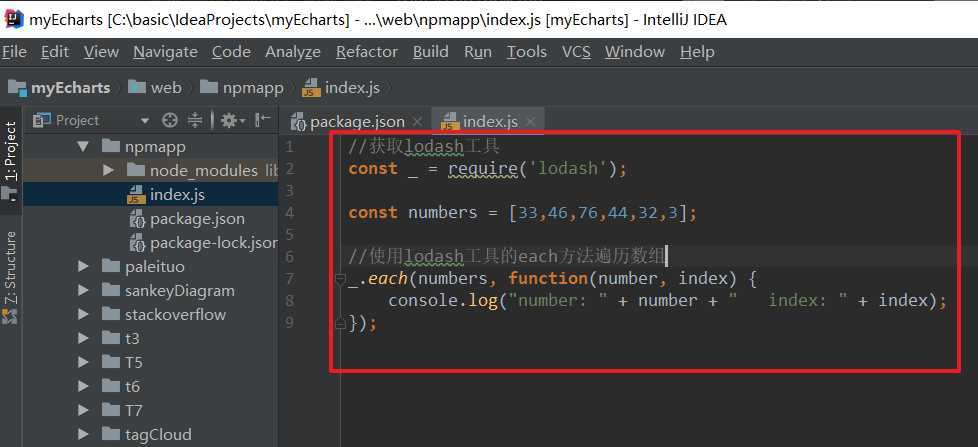
Task: Open the VCS menu
Action: point(576,52)
